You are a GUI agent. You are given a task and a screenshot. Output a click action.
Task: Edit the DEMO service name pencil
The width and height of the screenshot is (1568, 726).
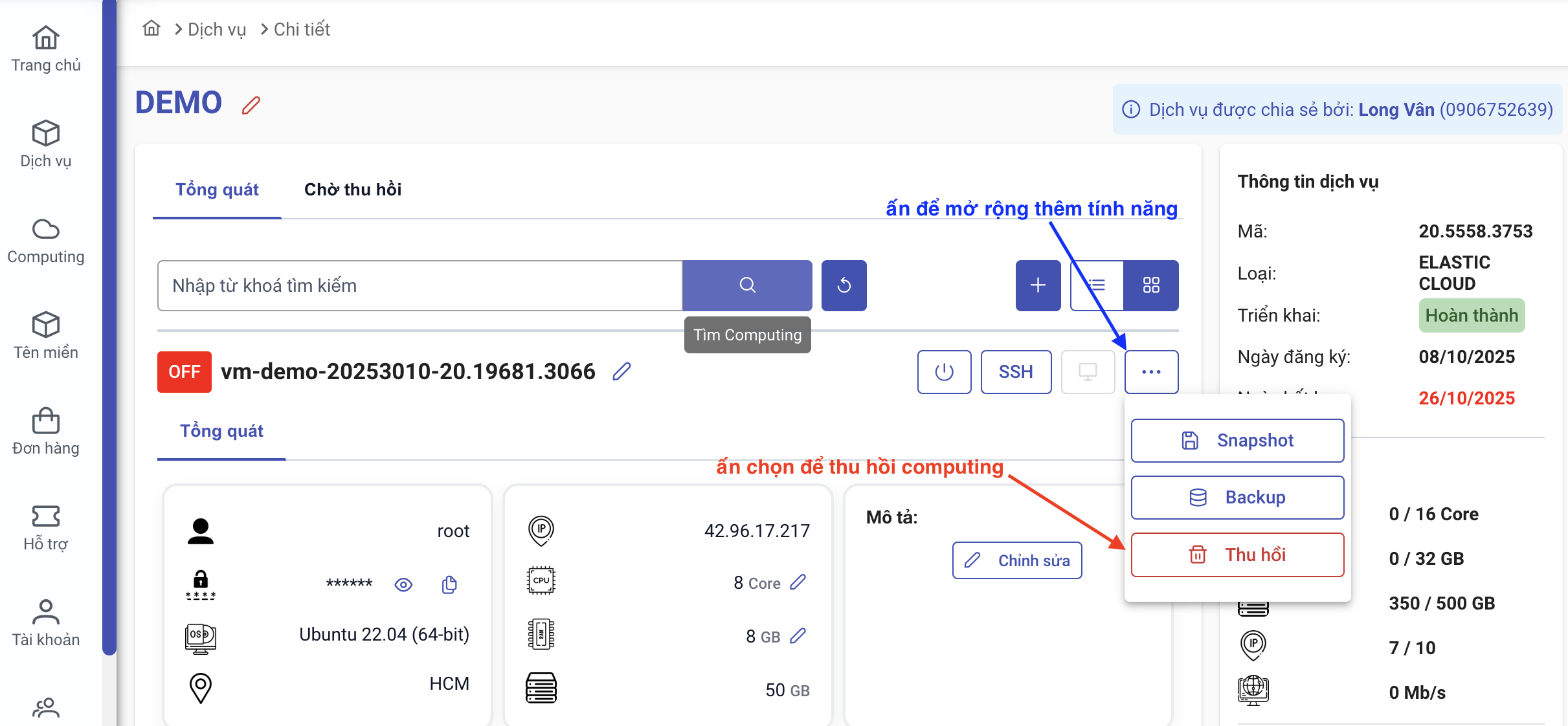point(251,105)
